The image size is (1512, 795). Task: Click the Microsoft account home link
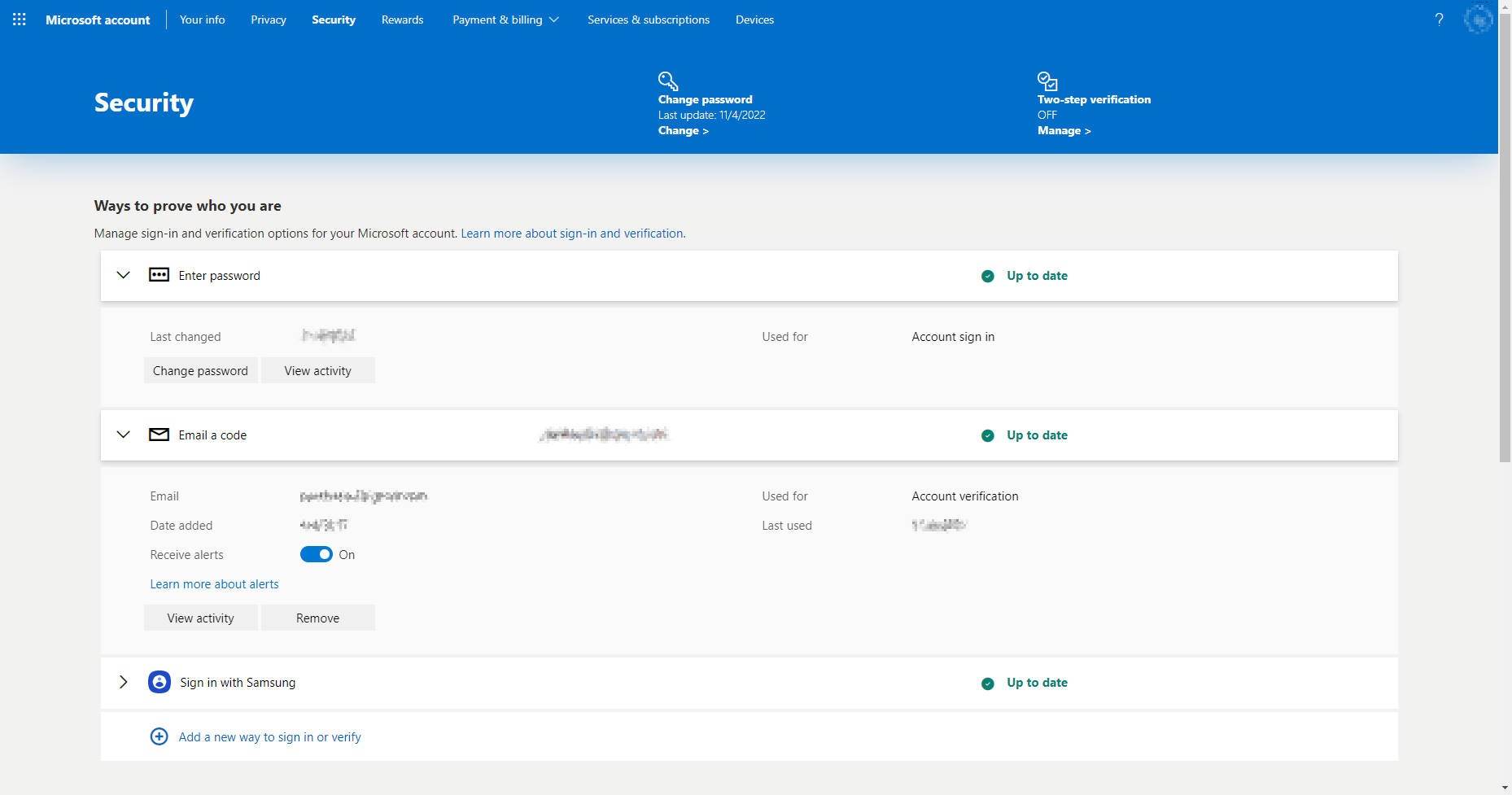tap(98, 20)
